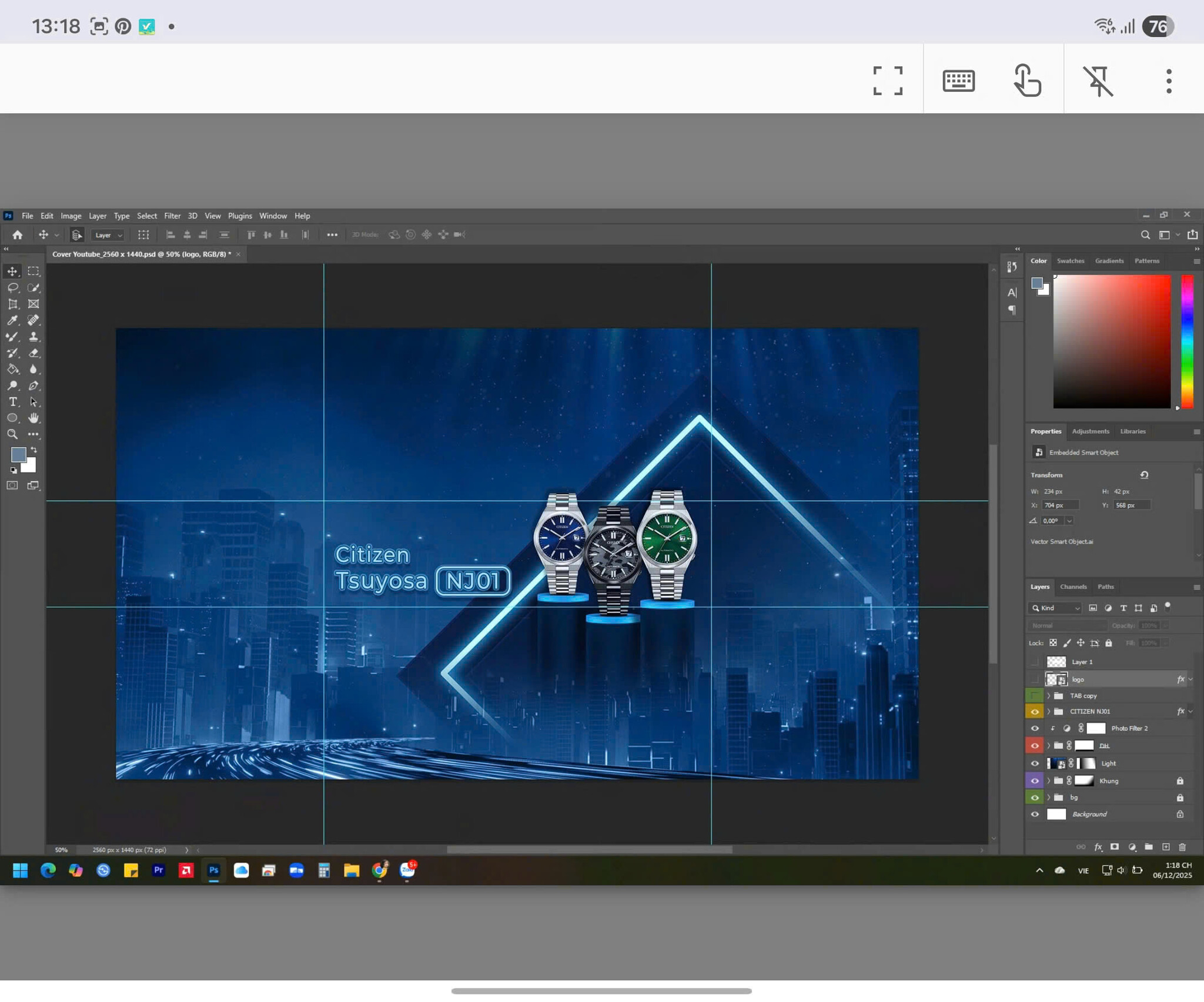Screen dimensions: 1204x1002
Task: Pick the Paint Bucket tool
Action: pyautogui.click(x=12, y=369)
